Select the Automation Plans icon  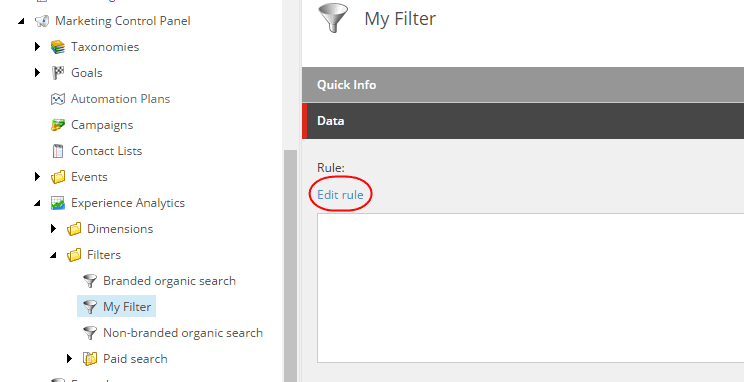pos(57,99)
